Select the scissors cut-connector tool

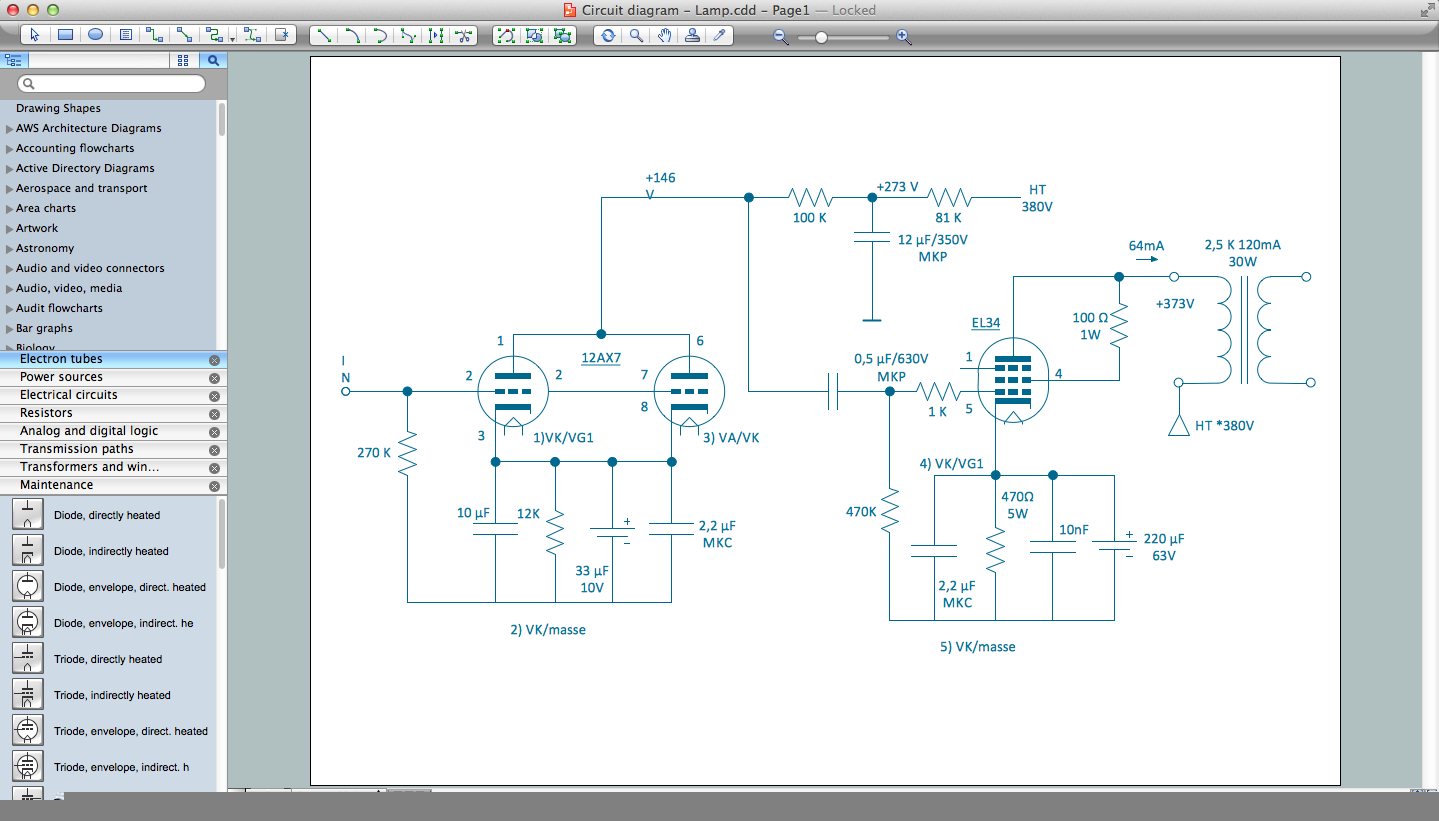coord(463,36)
